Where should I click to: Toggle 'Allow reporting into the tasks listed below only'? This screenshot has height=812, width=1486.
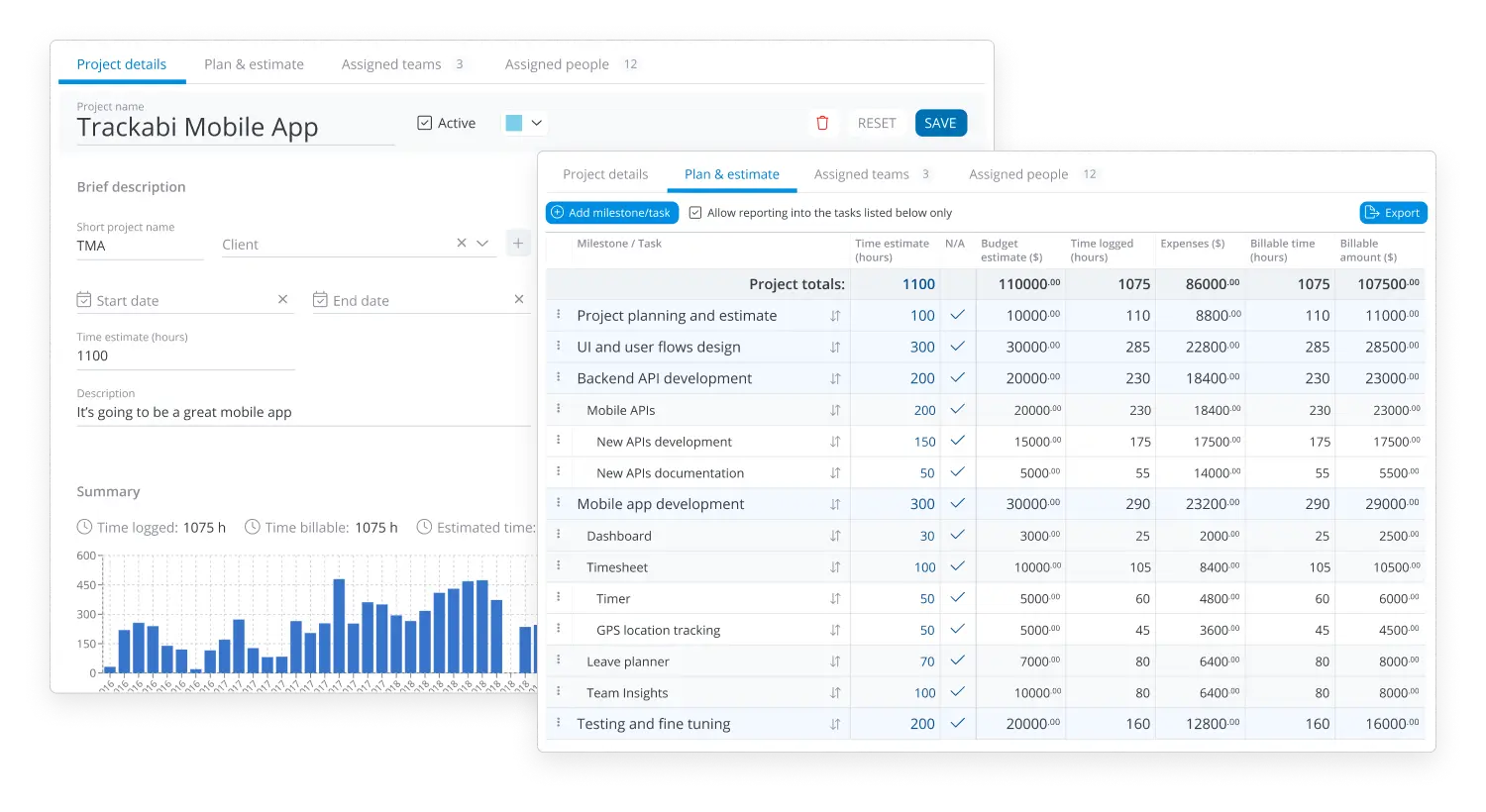(x=694, y=212)
